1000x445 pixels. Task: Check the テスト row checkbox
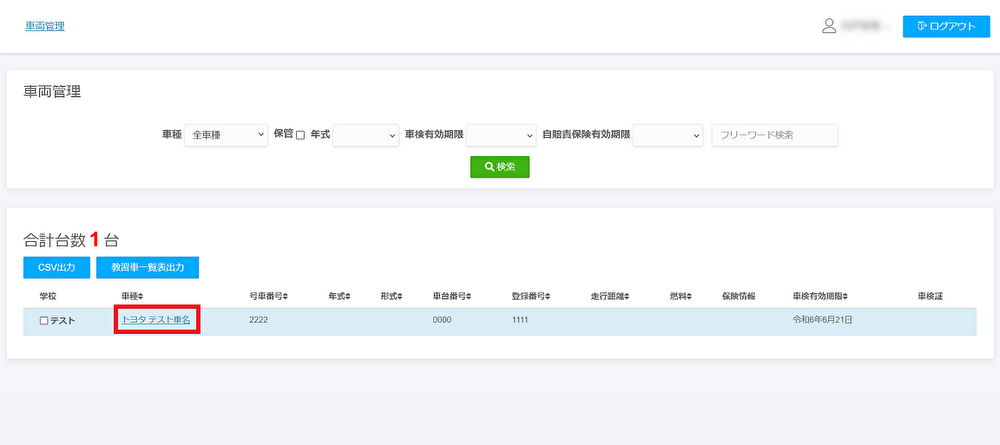click(43, 321)
